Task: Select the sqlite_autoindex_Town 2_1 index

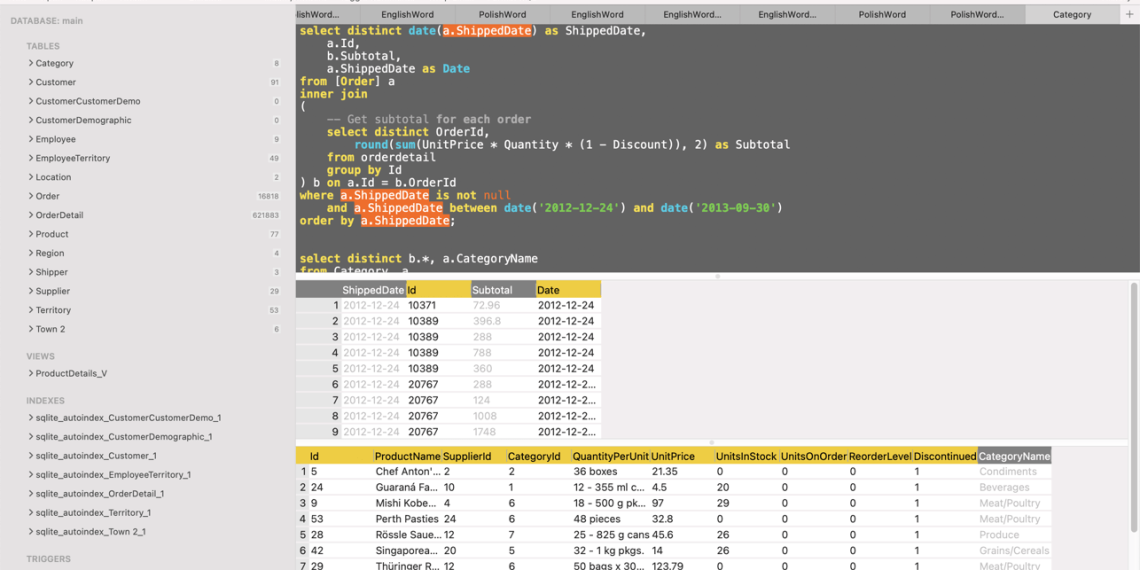Action: tap(90, 532)
